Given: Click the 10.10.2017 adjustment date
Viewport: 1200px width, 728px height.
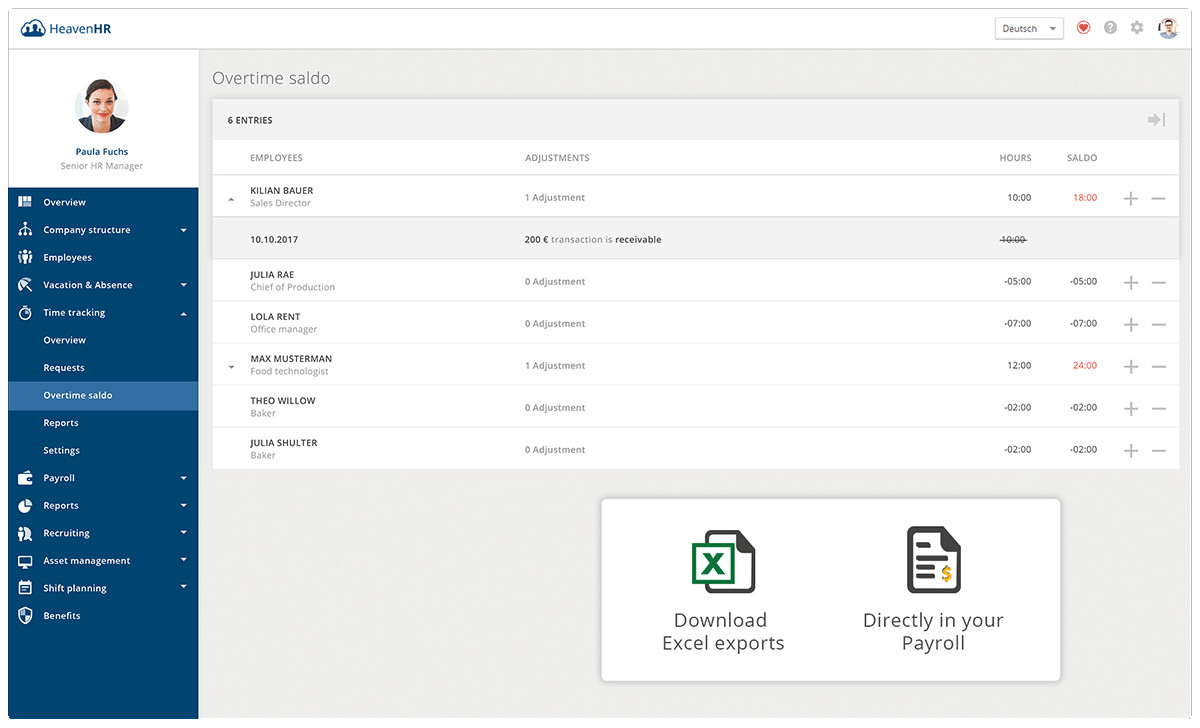Looking at the screenshot, I should click(274, 240).
